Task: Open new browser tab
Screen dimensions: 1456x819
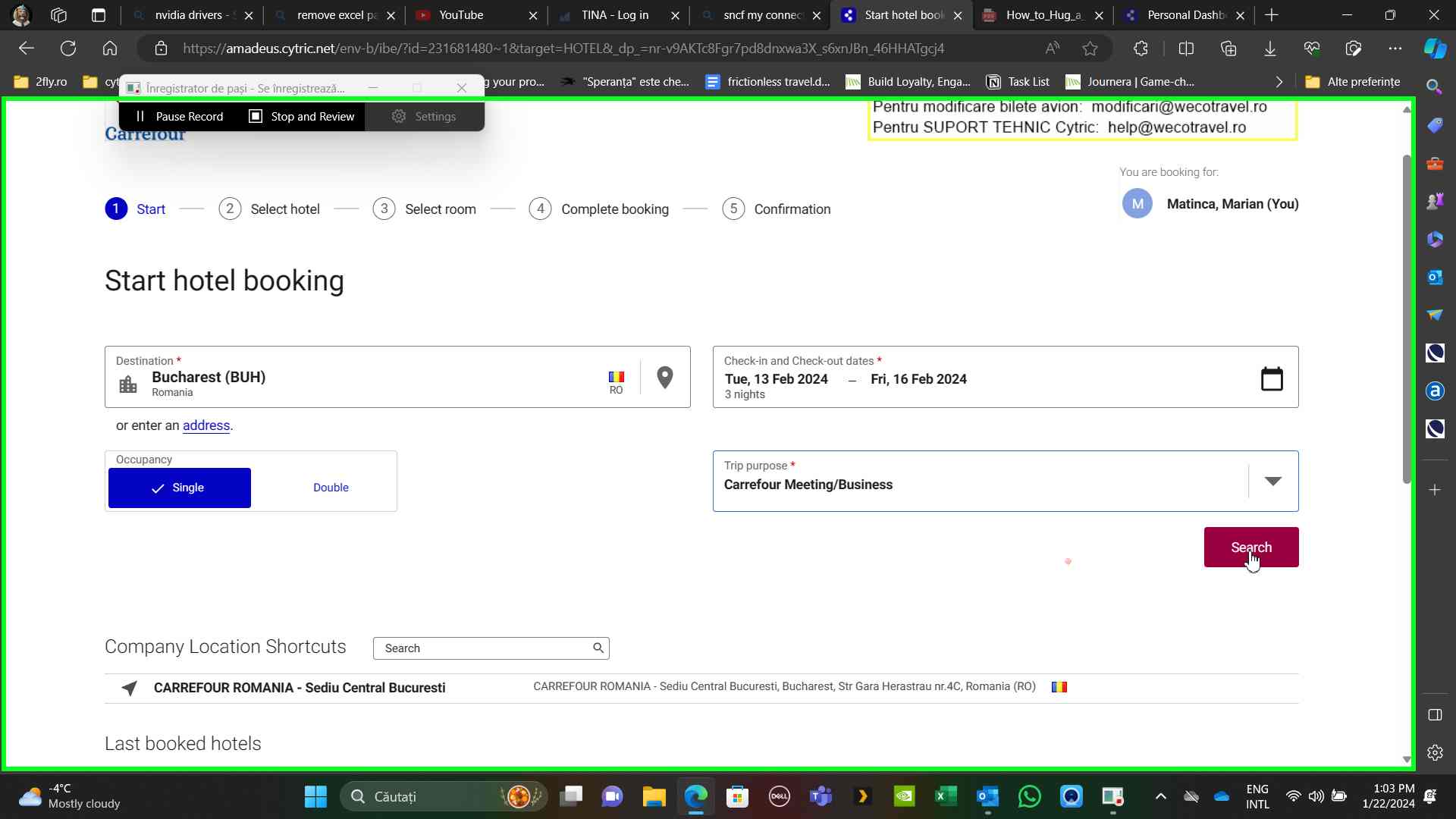Action: coord(1272,15)
